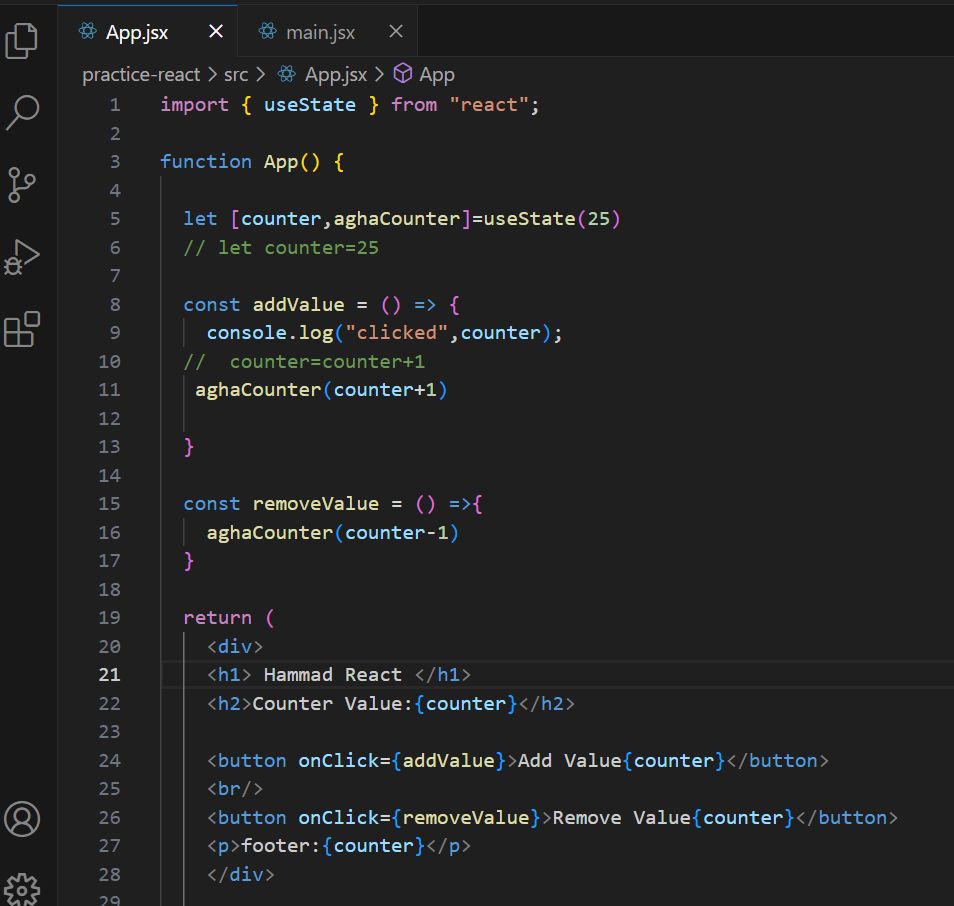Select src folder in the breadcrumb
The height and width of the screenshot is (906, 954).
click(236, 74)
